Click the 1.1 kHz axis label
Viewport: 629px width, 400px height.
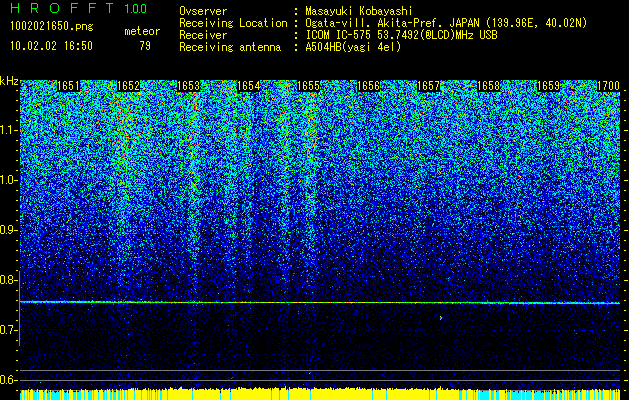8,130
